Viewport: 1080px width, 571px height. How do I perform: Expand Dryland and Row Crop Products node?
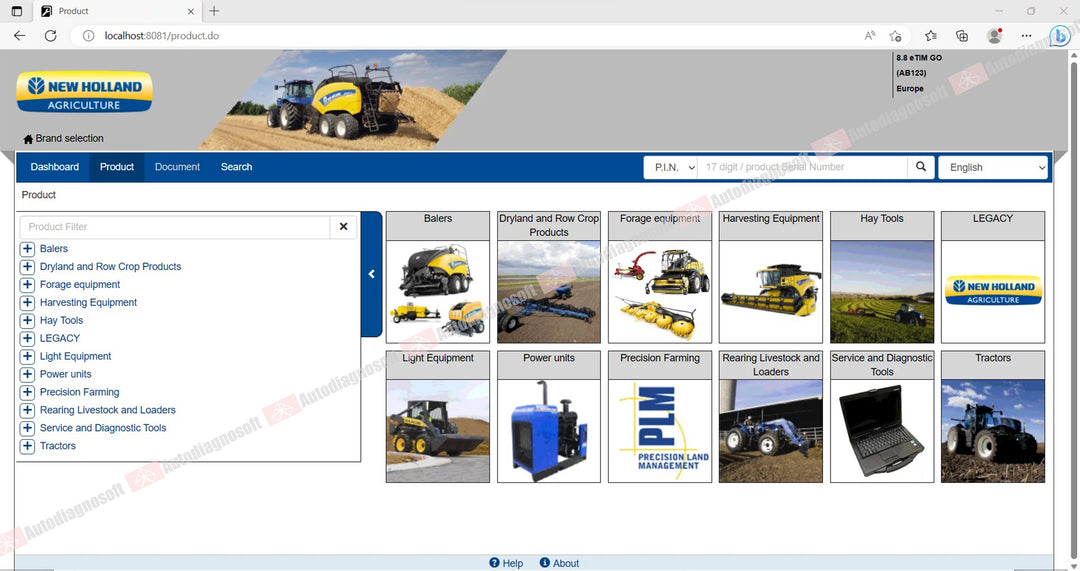click(x=27, y=267)
